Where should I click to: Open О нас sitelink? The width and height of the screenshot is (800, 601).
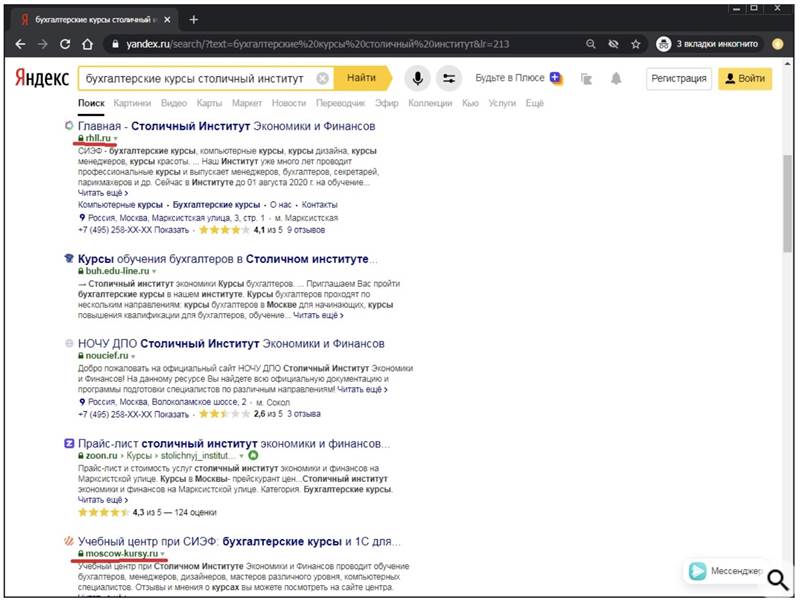click(281, 205)
